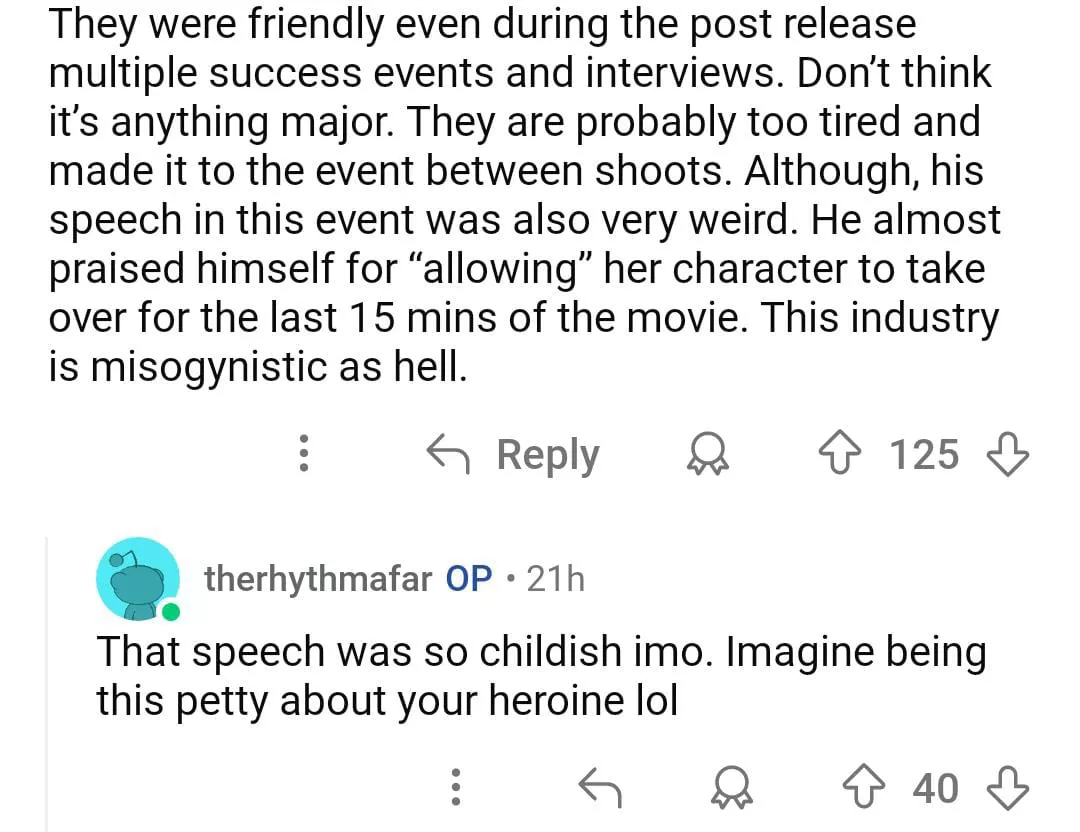Downvote the comment with 125 points
The height and width of the screenshot is (832, 1080).
1010,455
